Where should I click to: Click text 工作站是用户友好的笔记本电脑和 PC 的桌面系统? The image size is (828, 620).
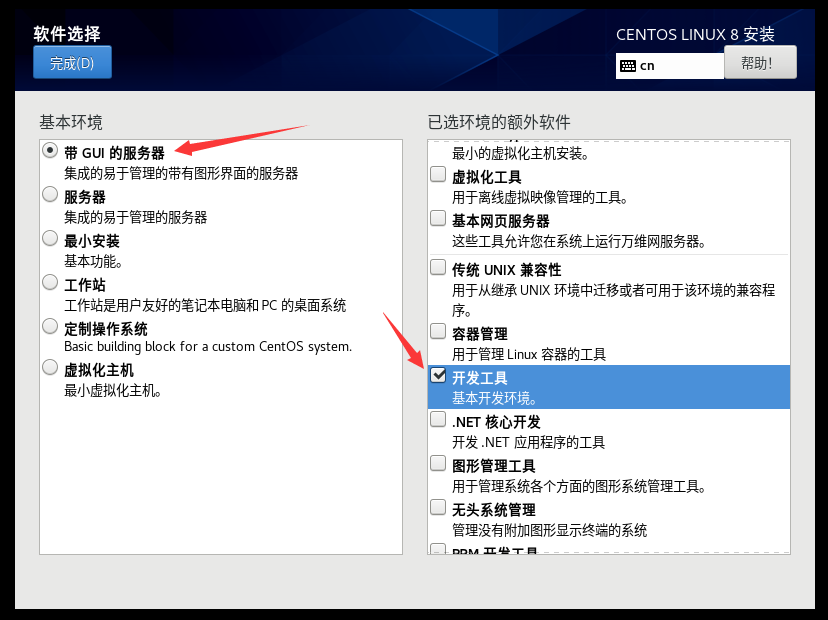pos(205,305)
